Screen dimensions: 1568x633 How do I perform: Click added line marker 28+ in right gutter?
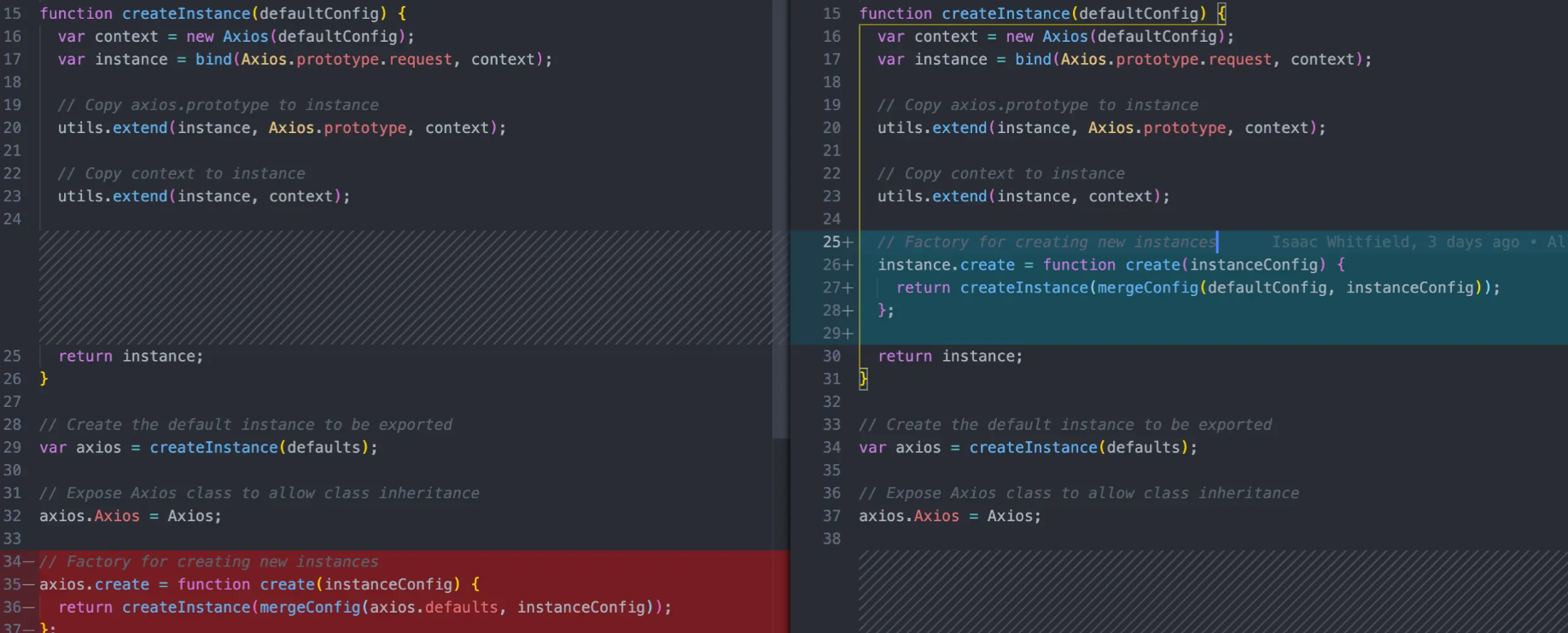[837, 311]
